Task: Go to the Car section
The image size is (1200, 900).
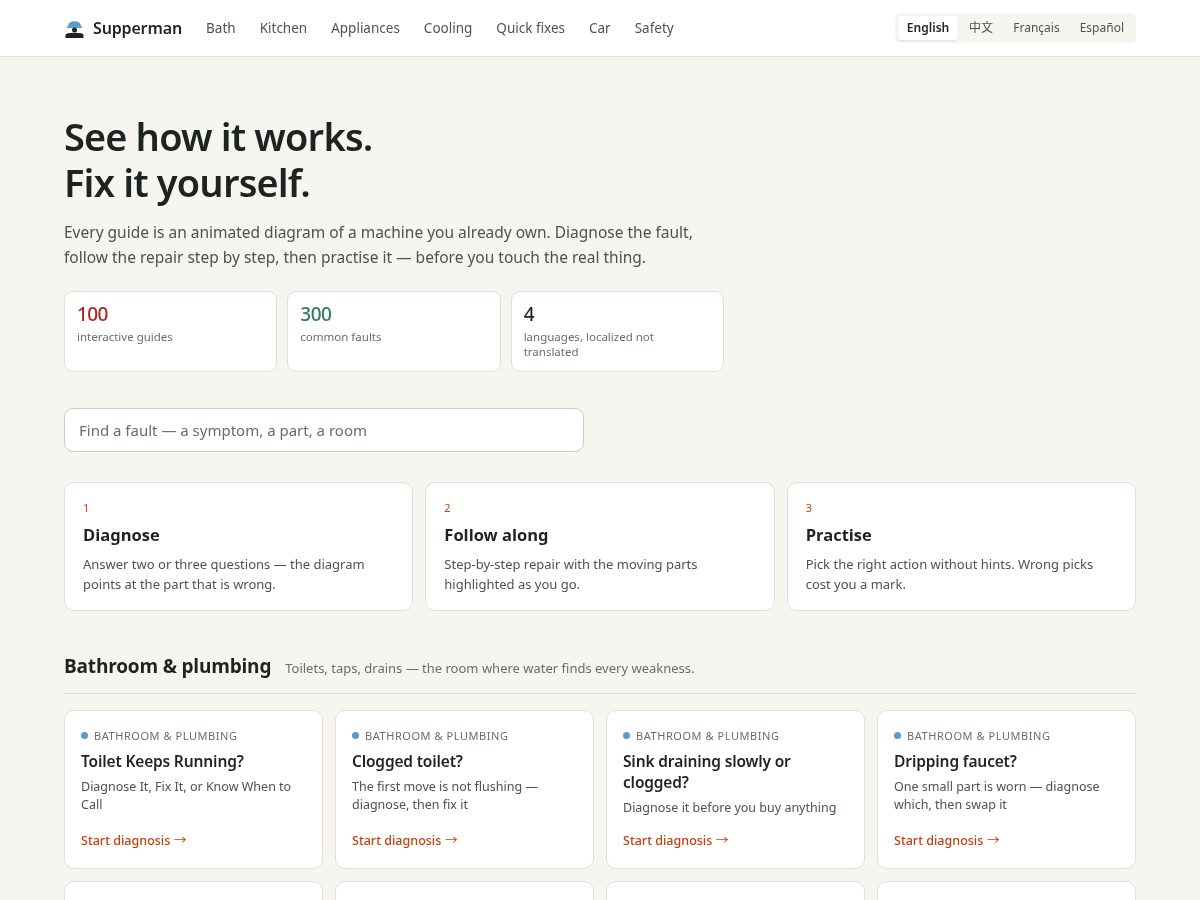Action: coord(600,28)
